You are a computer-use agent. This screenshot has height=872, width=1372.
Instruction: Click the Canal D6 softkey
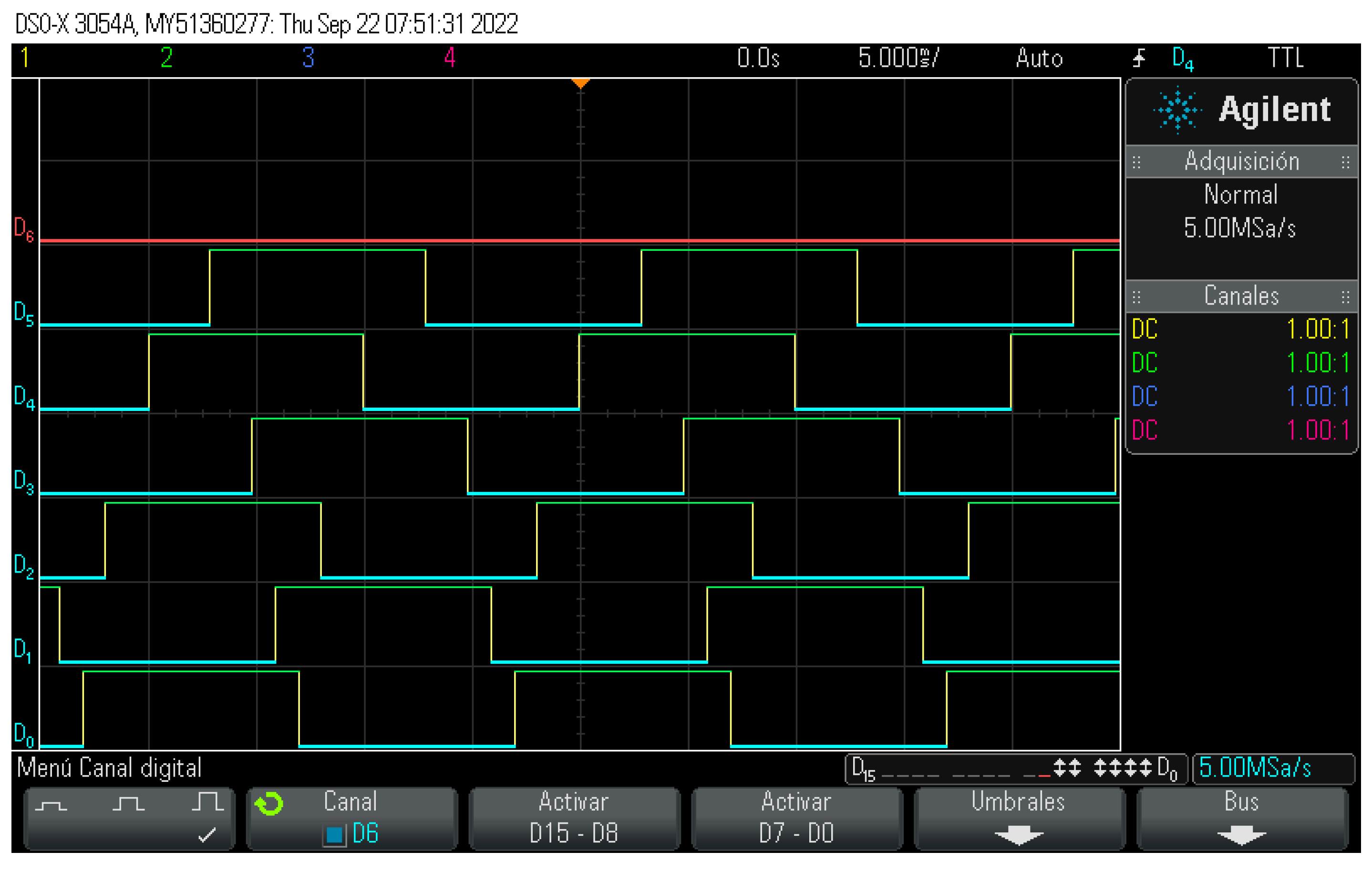(352, 819)
